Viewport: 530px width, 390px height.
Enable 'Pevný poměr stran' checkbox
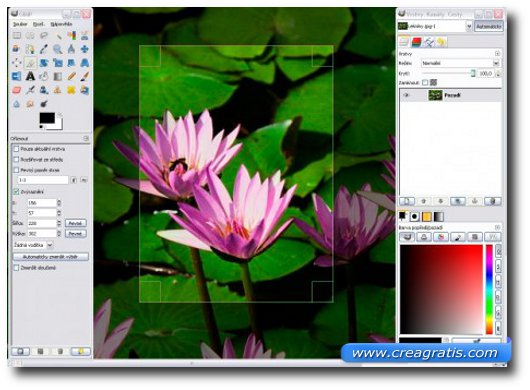point(16,170)
